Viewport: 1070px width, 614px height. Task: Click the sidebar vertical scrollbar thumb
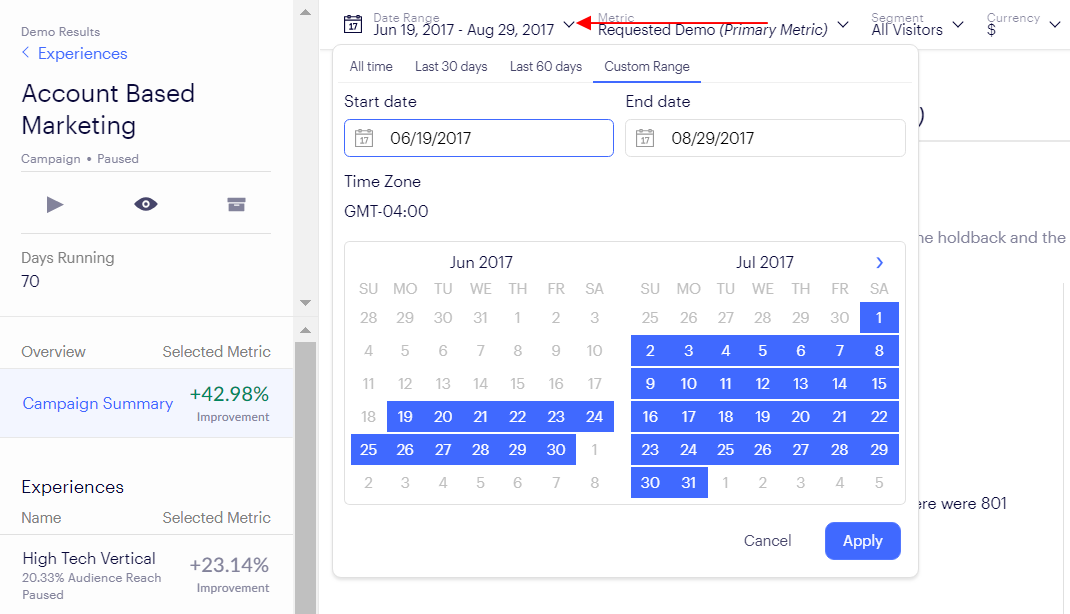pyautogui.click(x=305, y=478)
